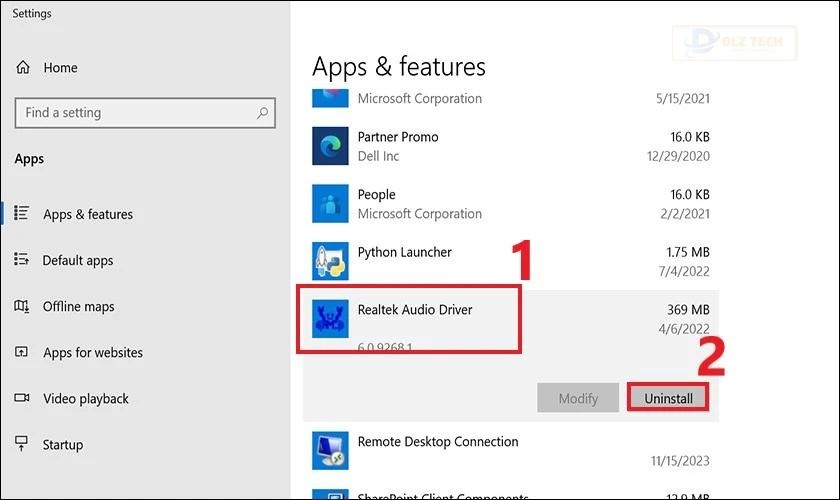Focus the Find a setting search box
Screen dimensions: 840x500
click(145, 113)
